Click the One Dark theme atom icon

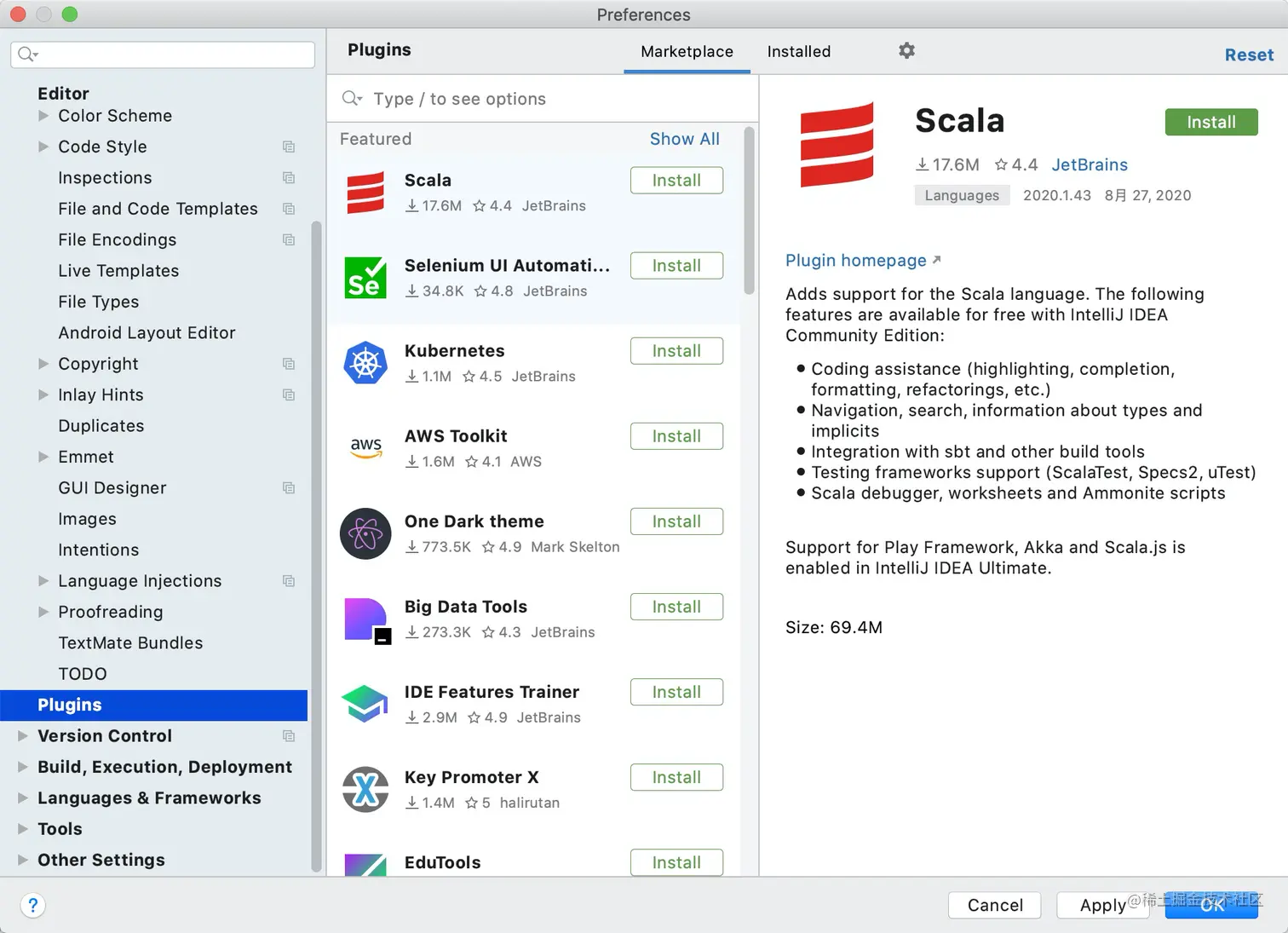click(365, 533)
